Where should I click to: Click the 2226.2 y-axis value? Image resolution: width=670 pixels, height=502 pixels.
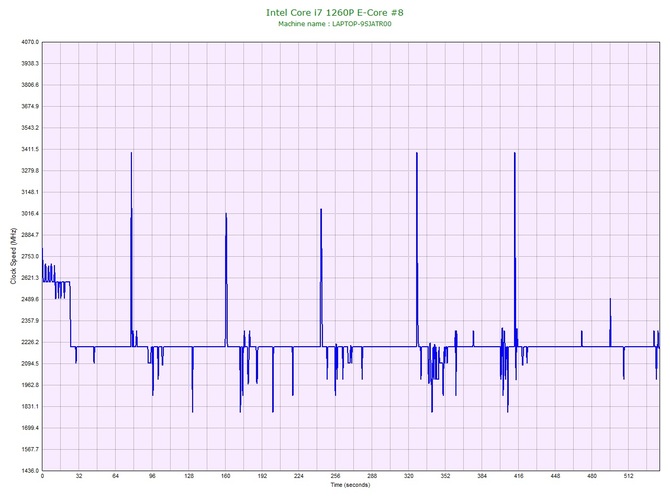(x=30, y=342)
